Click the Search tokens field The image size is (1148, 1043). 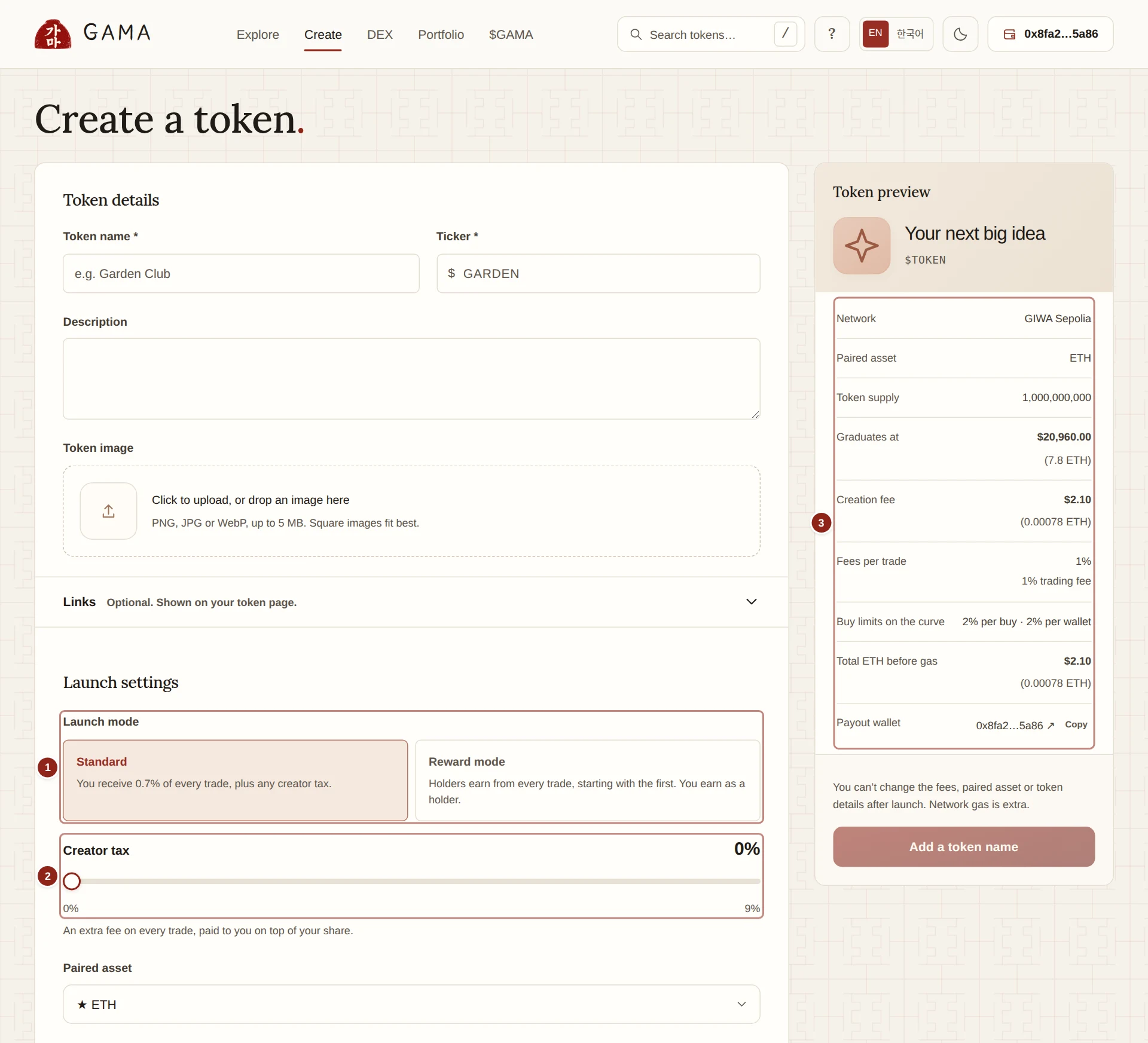point(710,34)
